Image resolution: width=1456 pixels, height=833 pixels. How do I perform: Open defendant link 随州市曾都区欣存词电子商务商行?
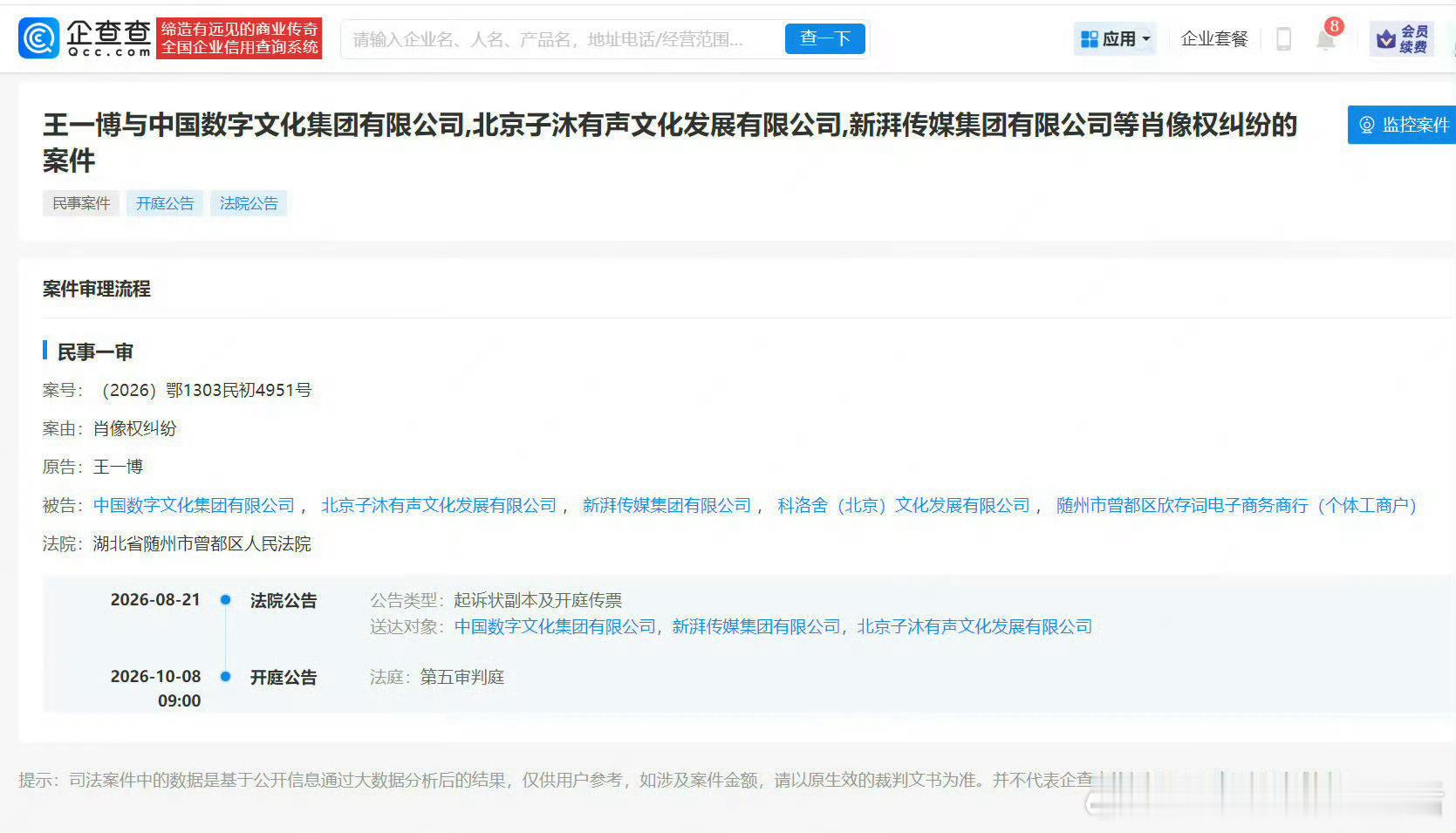coord(1236,505)
